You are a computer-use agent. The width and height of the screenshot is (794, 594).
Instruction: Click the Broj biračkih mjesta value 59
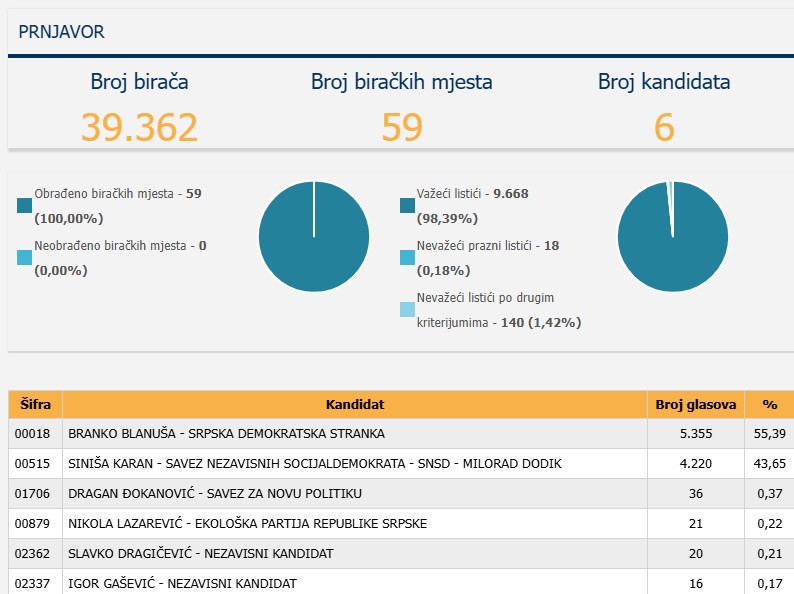[401, 128]
